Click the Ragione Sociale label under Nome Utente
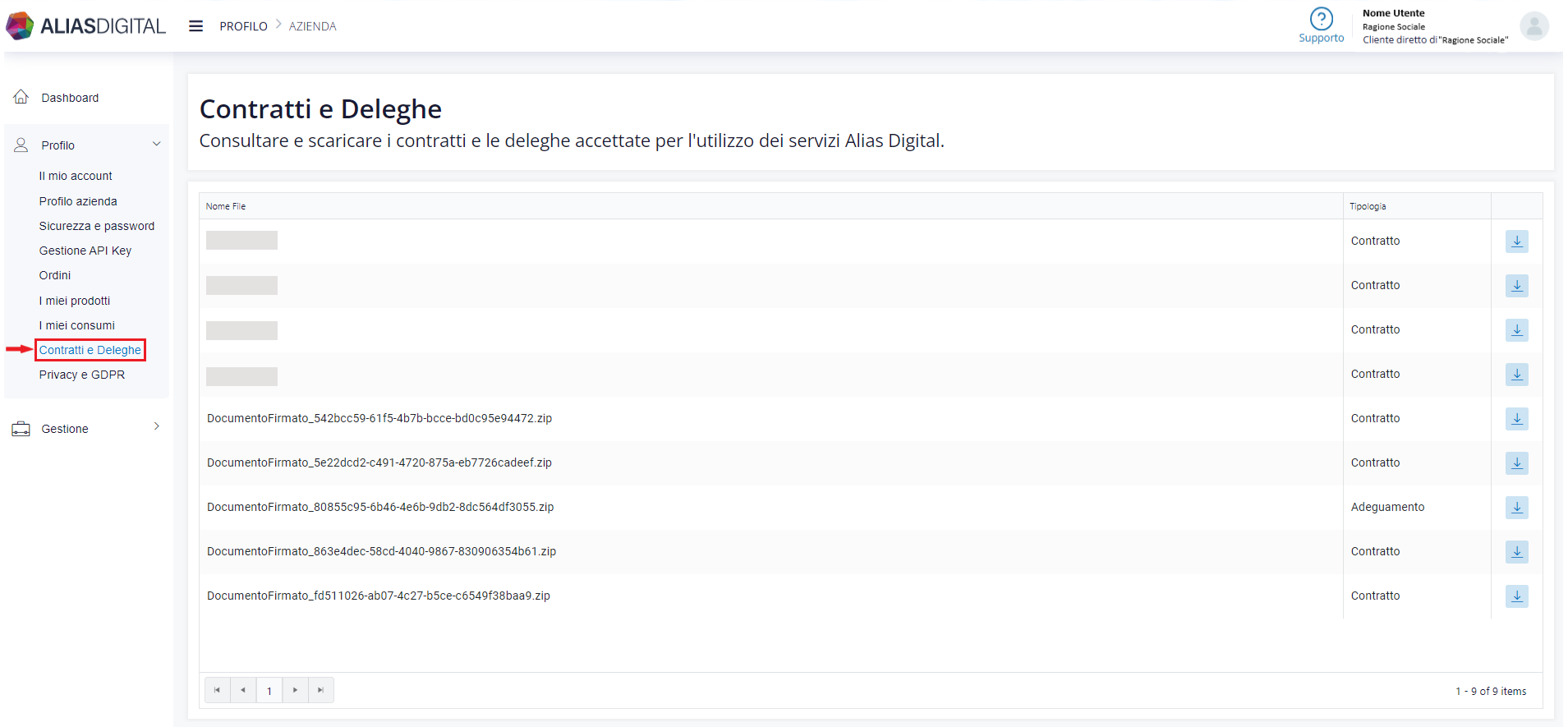Screen dimensions: 1568x727 pos(1394,26)
